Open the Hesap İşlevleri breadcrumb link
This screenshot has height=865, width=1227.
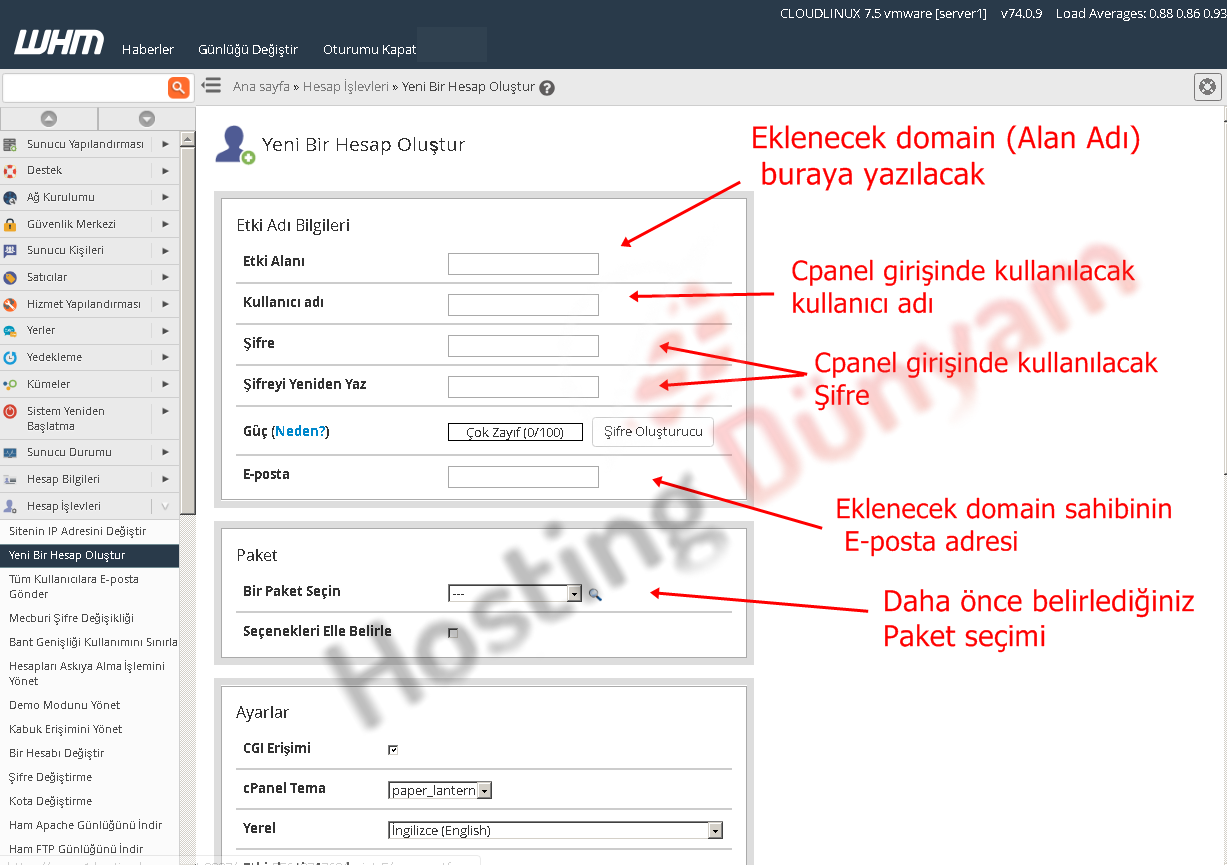(346, 87)
